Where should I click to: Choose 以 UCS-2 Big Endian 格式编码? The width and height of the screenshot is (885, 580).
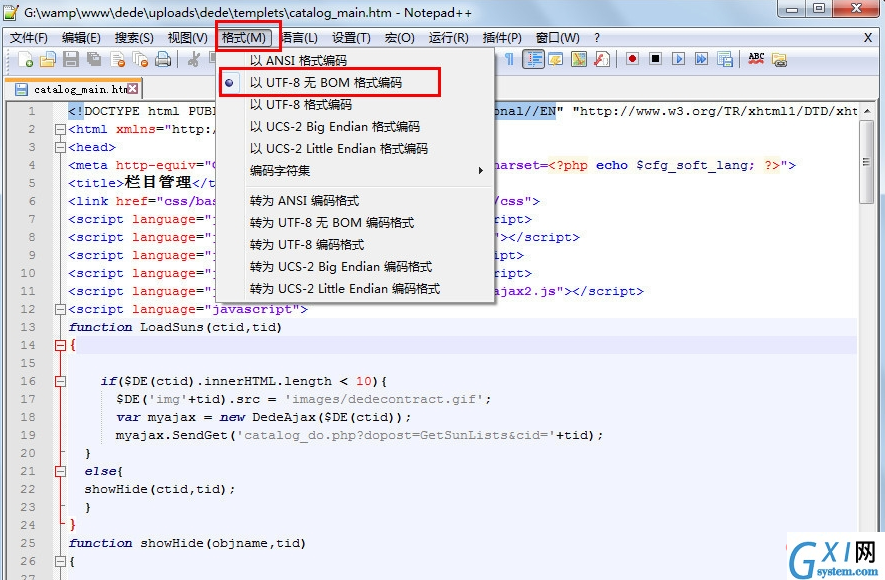[354, 126]
